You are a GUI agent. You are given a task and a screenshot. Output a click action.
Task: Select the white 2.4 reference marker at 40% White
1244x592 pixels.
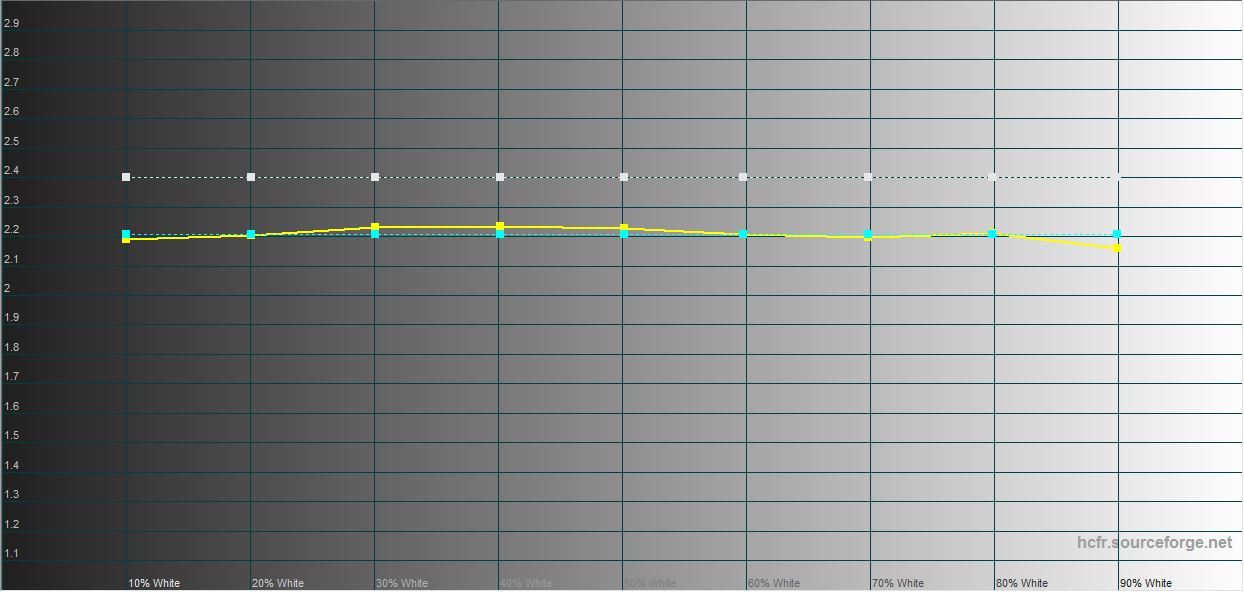pyautogui.click(x=500, y=177)
